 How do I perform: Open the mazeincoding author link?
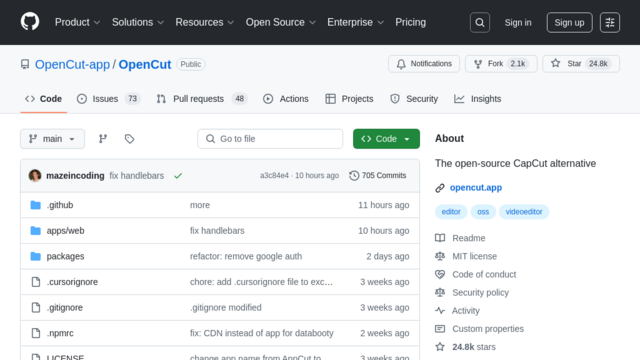[75, 176]
